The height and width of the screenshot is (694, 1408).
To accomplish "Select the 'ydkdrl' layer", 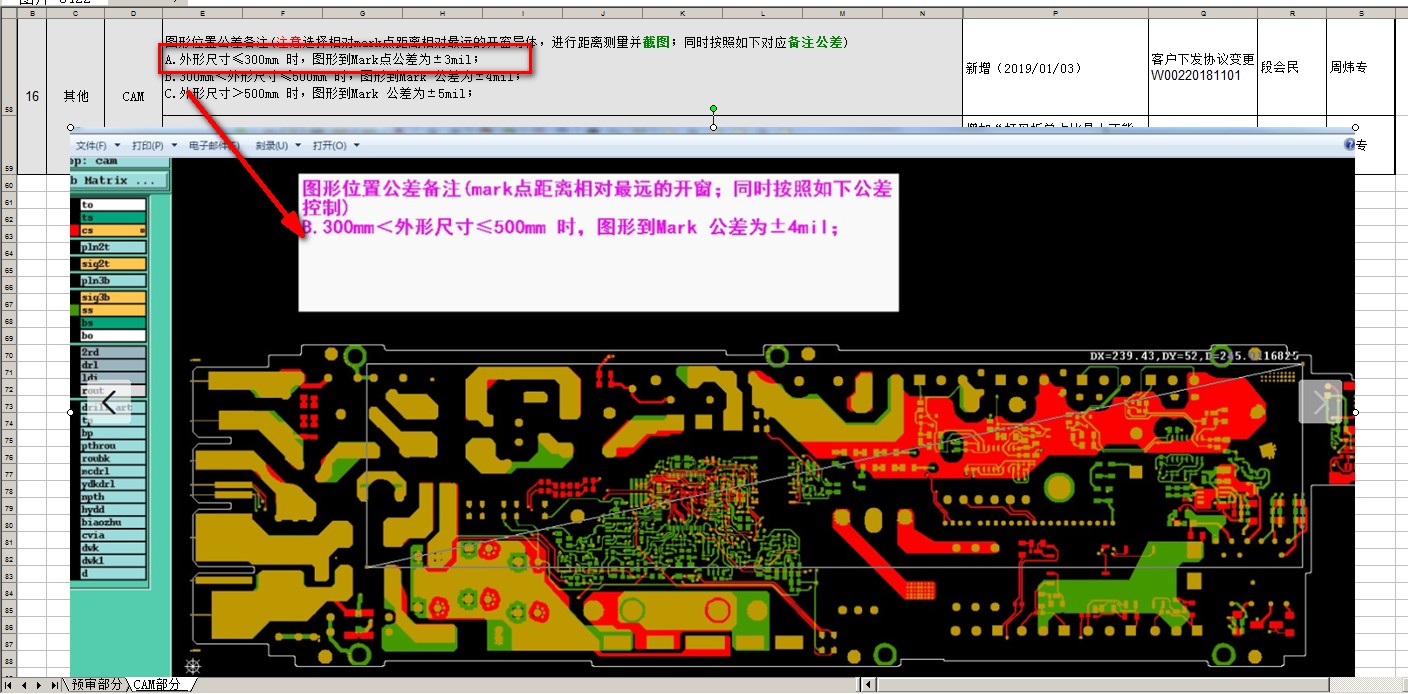I will tap(113, 484).
